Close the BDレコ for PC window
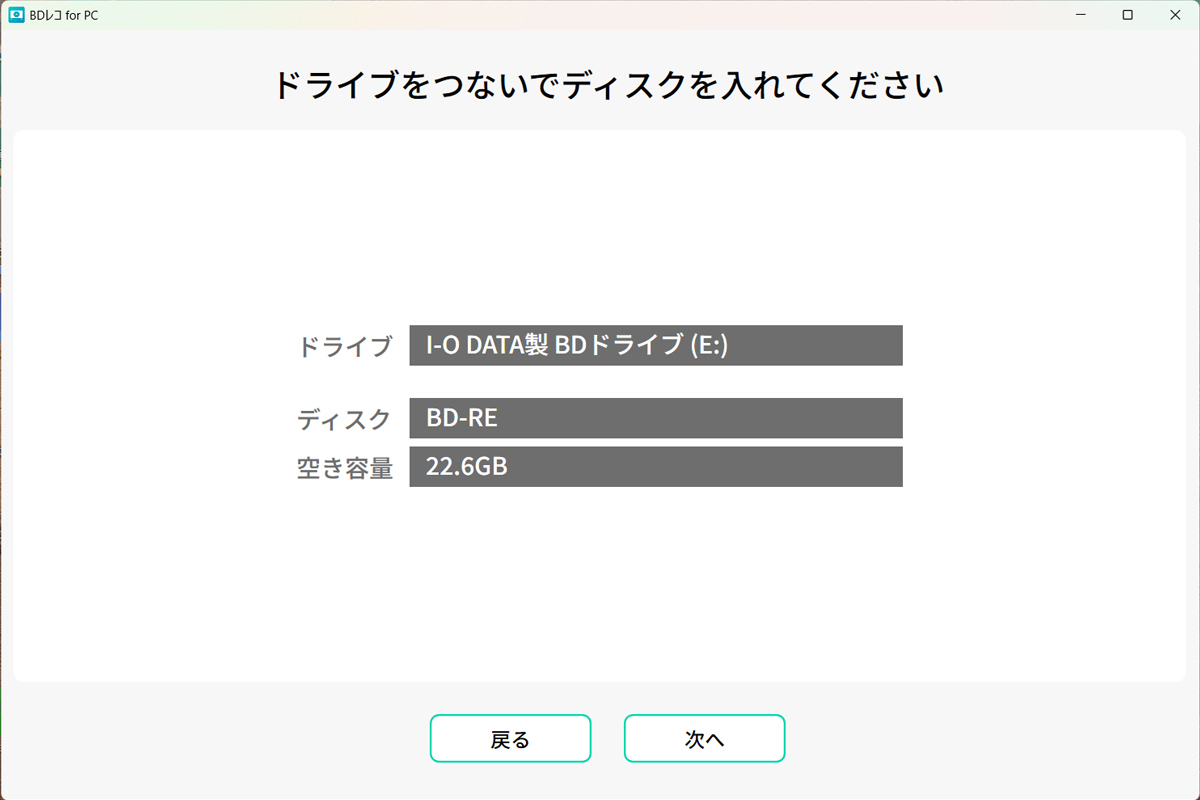The image size is (1200, 800). click(x=1175, y=15)
